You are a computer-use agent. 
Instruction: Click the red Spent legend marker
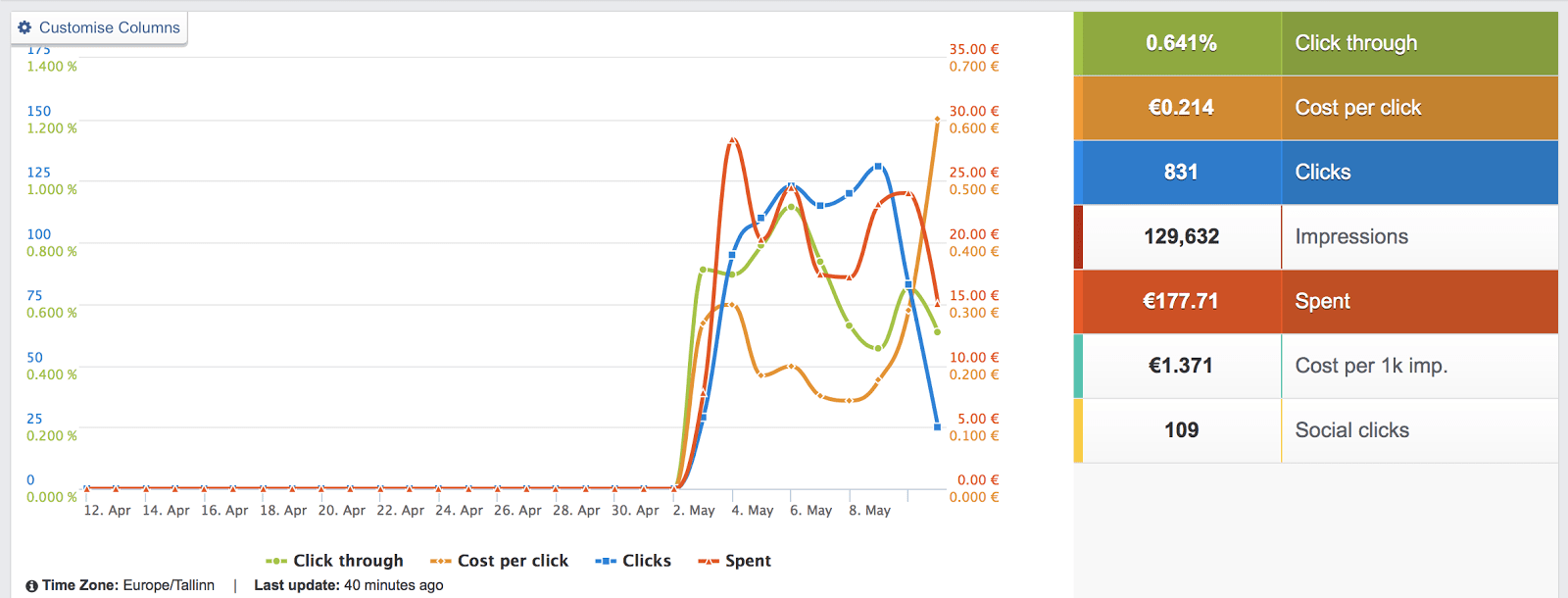(710, 560)
